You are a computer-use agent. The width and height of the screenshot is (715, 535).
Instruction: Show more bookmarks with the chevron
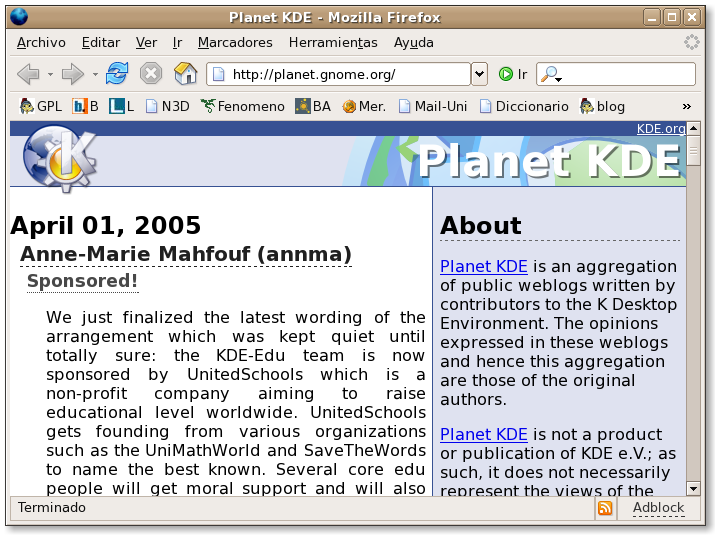click(687, 106)
